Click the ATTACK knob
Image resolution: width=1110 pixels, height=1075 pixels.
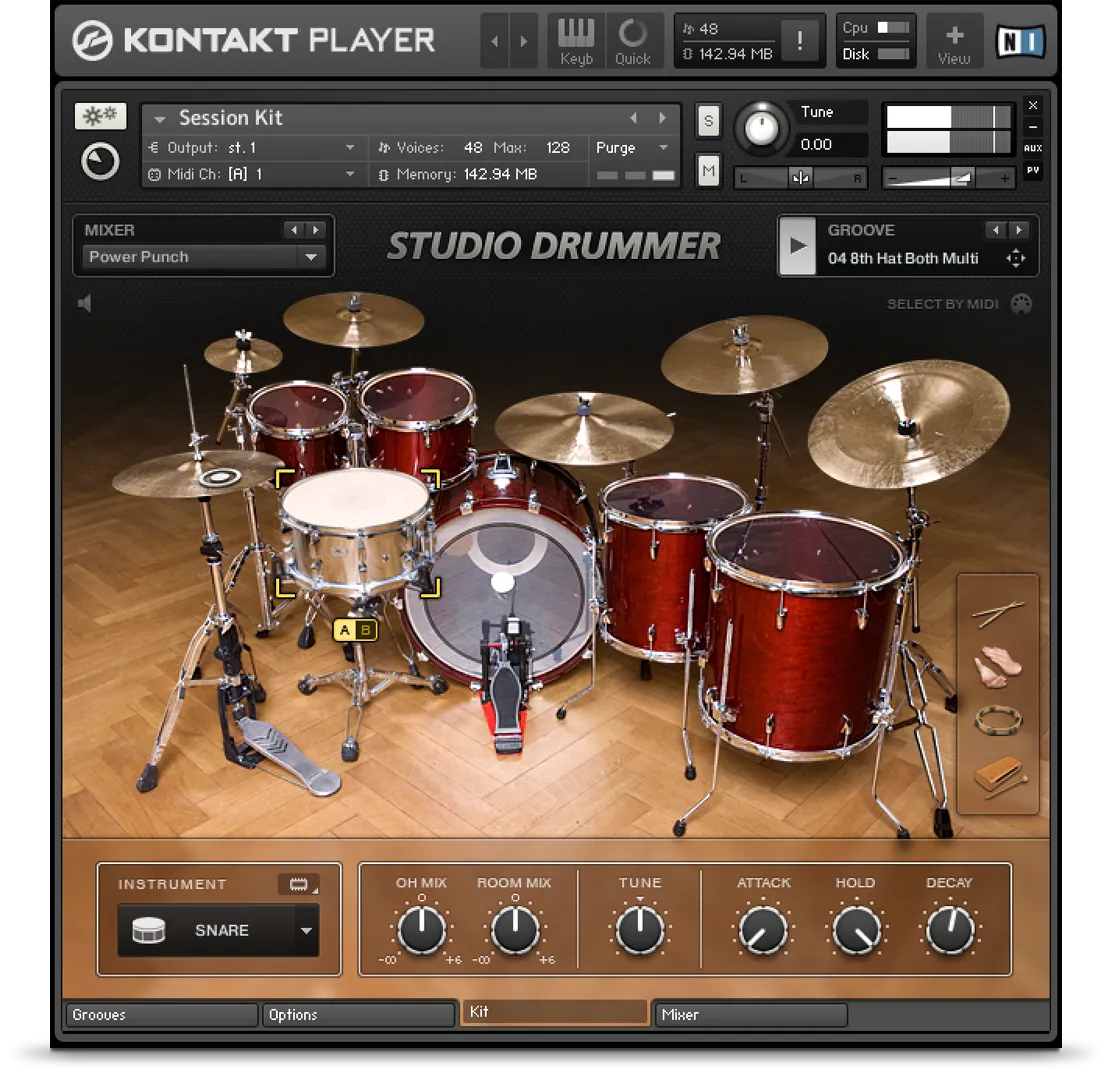tap(762, 929)
